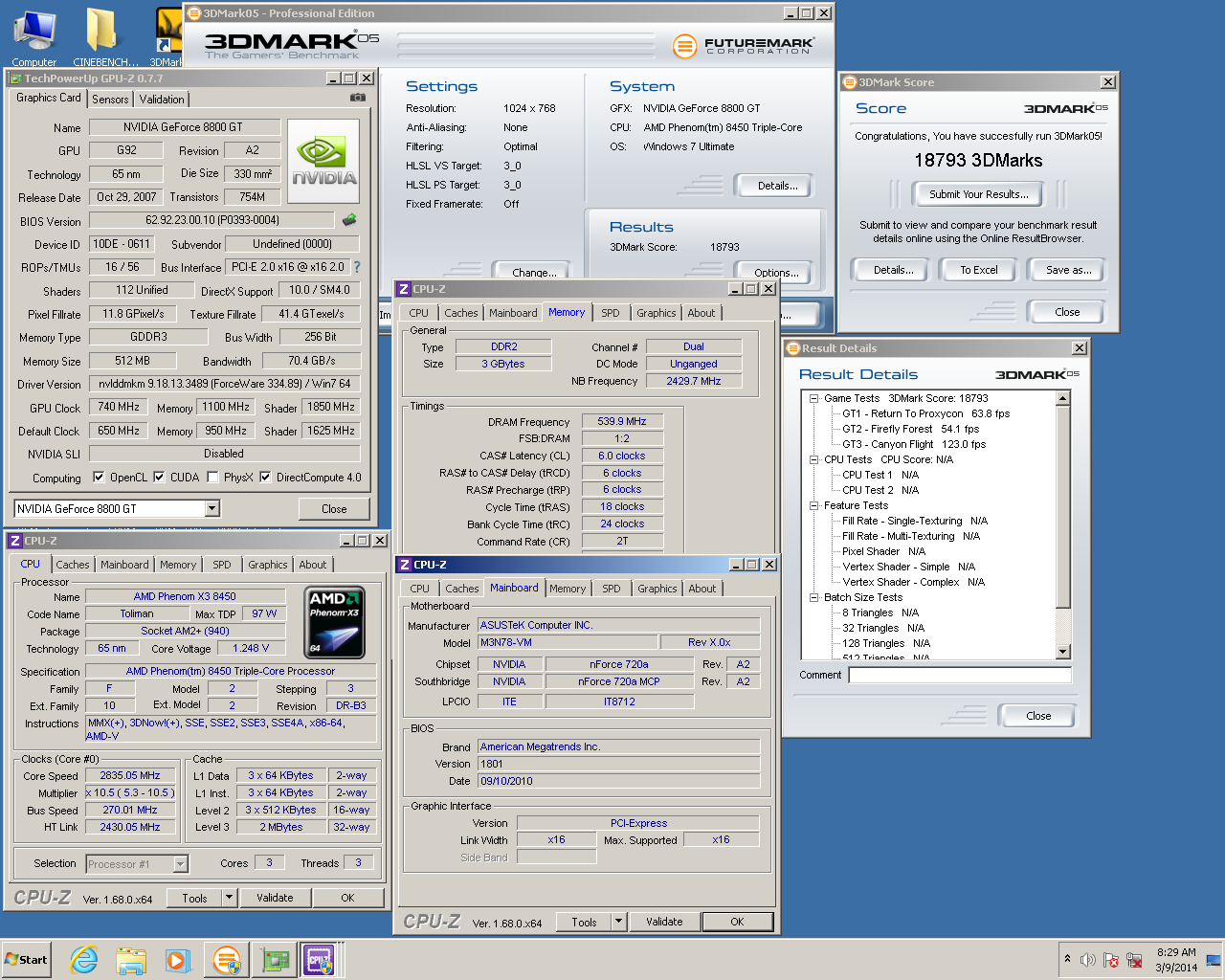
Task: Open Caches tab in CPU-Z processor window
Action: click(x=73, y=565)
